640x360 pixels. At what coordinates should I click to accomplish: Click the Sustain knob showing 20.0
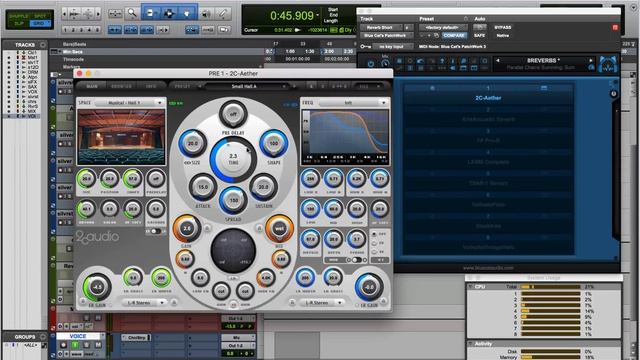click(x=263, y=187)
